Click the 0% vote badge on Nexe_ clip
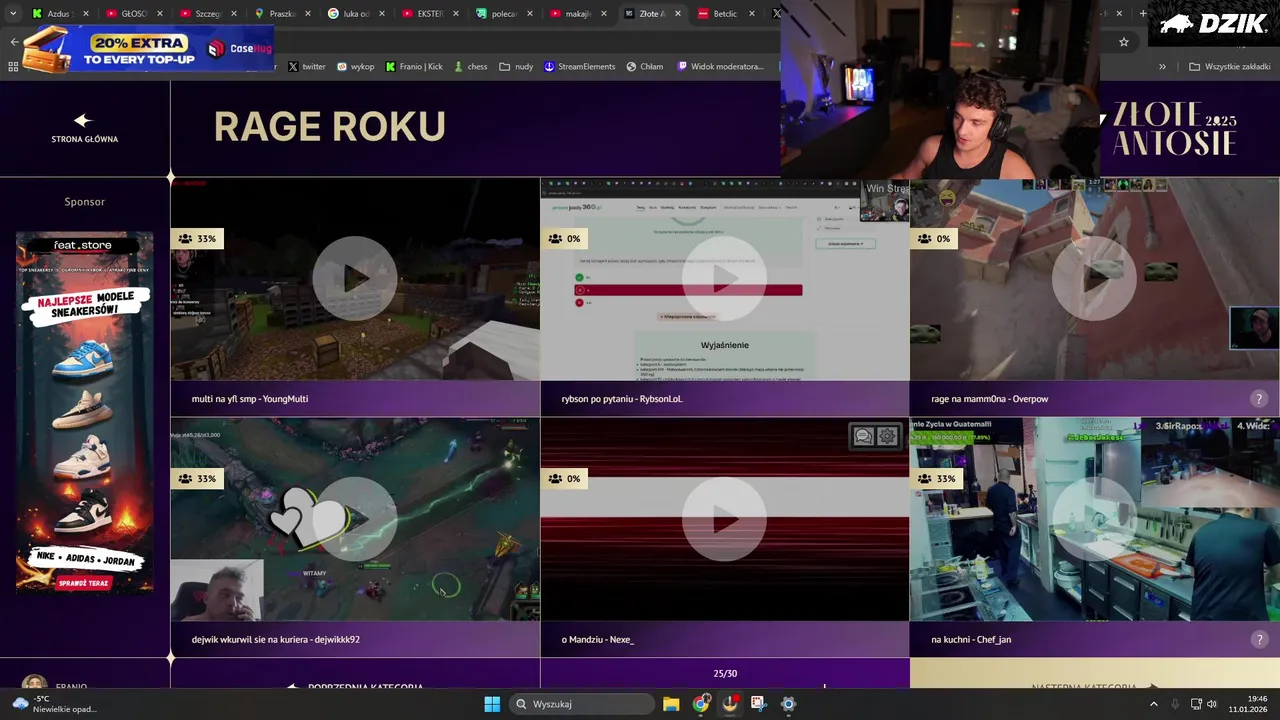This screenshot has width=1280, height=720. 565,479
